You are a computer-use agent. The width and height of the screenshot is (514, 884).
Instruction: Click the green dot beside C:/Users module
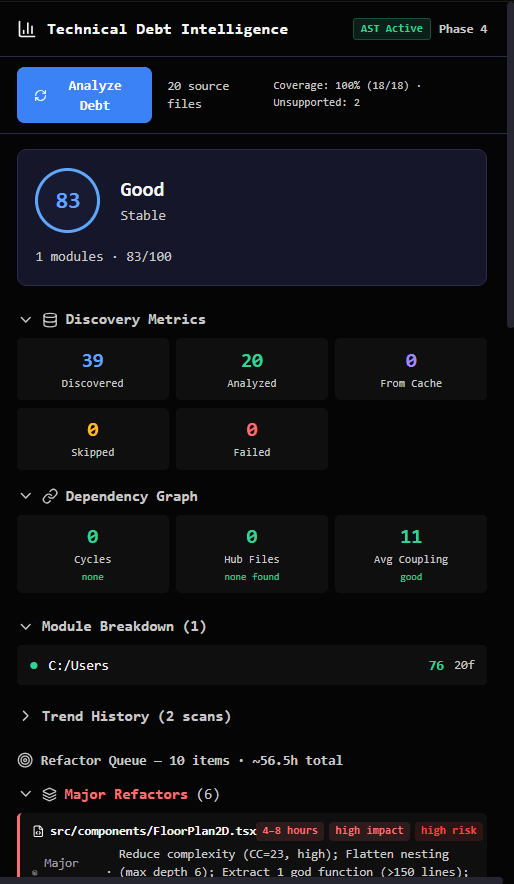(34, 666)
